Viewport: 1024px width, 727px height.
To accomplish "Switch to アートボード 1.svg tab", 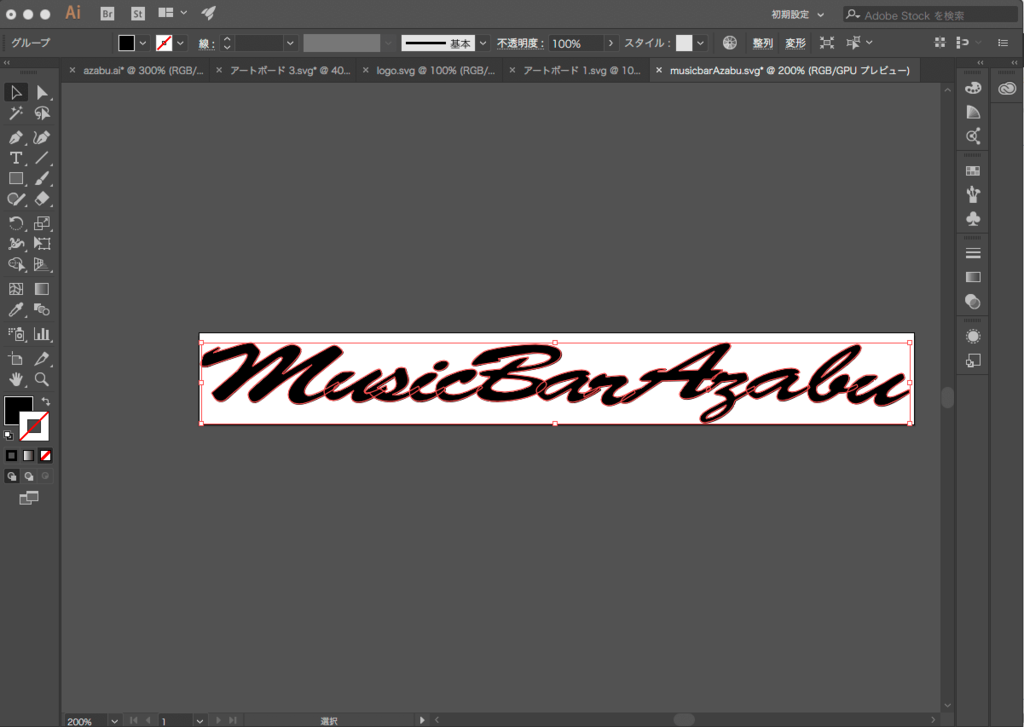I will [x=582, y=71].
